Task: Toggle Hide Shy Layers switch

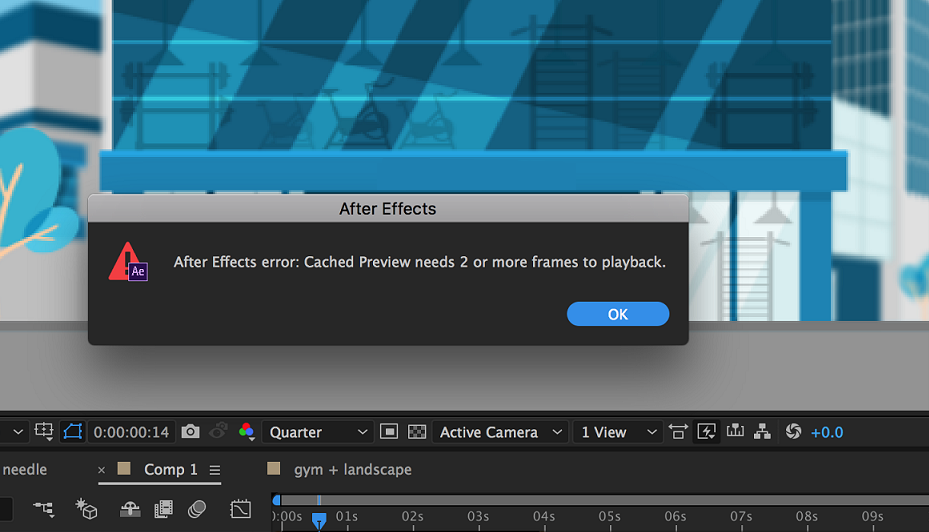Action: 130,509
